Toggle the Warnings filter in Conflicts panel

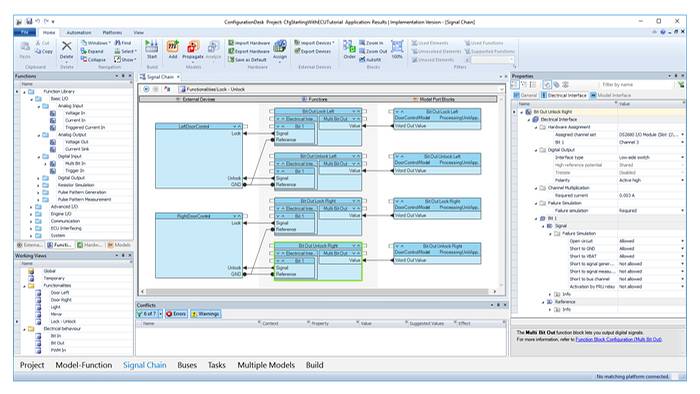(x=205, y=314)
